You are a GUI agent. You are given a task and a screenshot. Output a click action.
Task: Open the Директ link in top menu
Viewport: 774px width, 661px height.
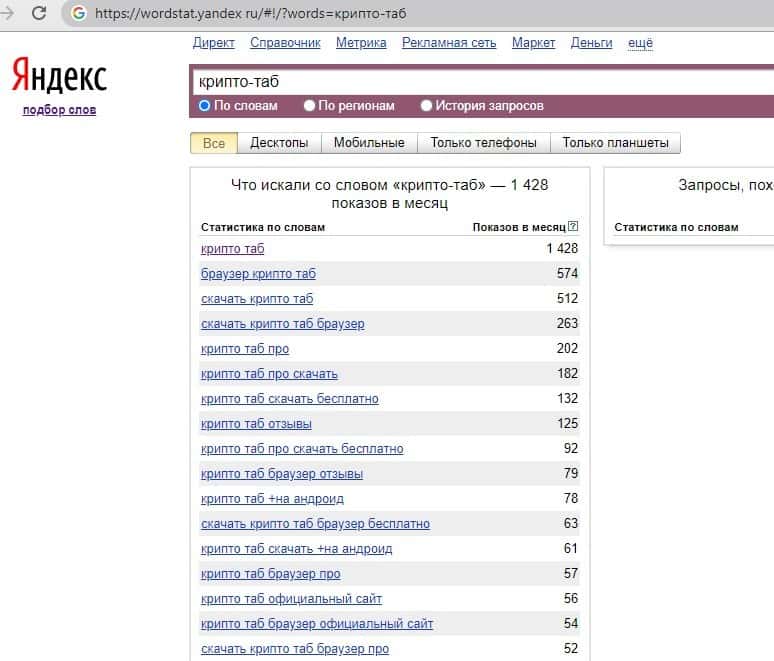coord(213,43)
